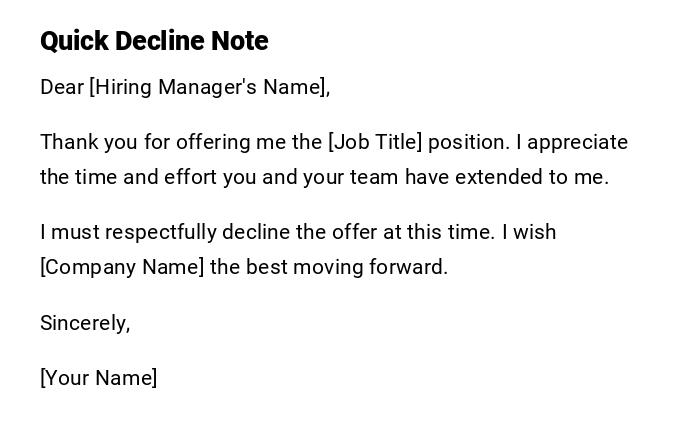This screenshot has height=440, width=700.
Task: Click the [Your Name] signature placeholder
Action: point(98,378)
